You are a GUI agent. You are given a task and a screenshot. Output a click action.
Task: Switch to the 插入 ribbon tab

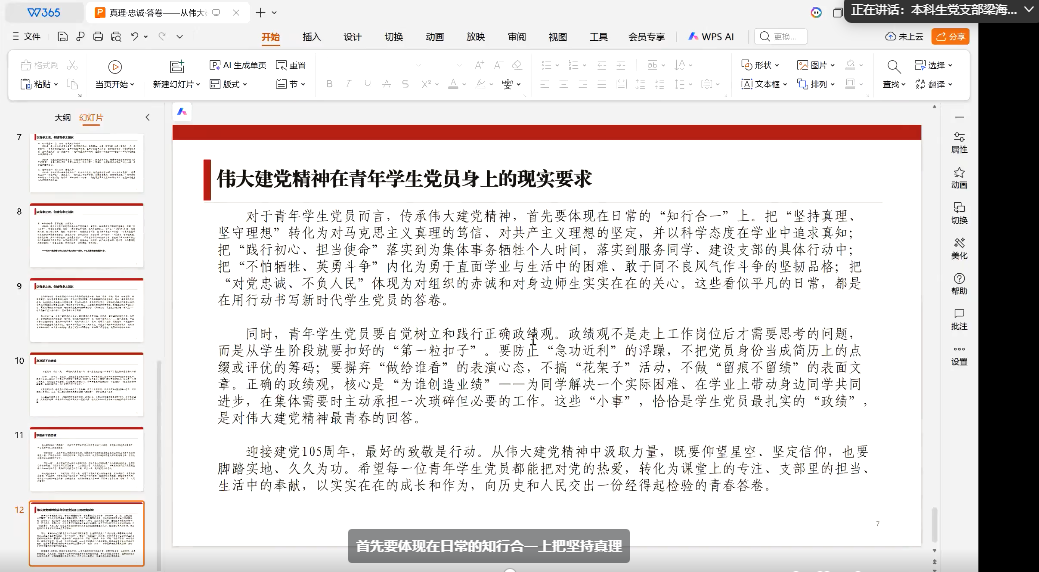pos(311,37)
